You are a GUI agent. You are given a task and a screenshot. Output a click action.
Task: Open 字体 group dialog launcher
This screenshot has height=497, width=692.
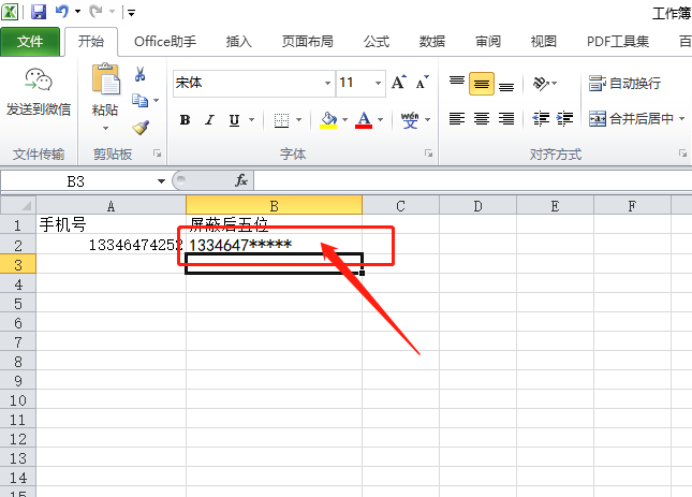(429, 154)
